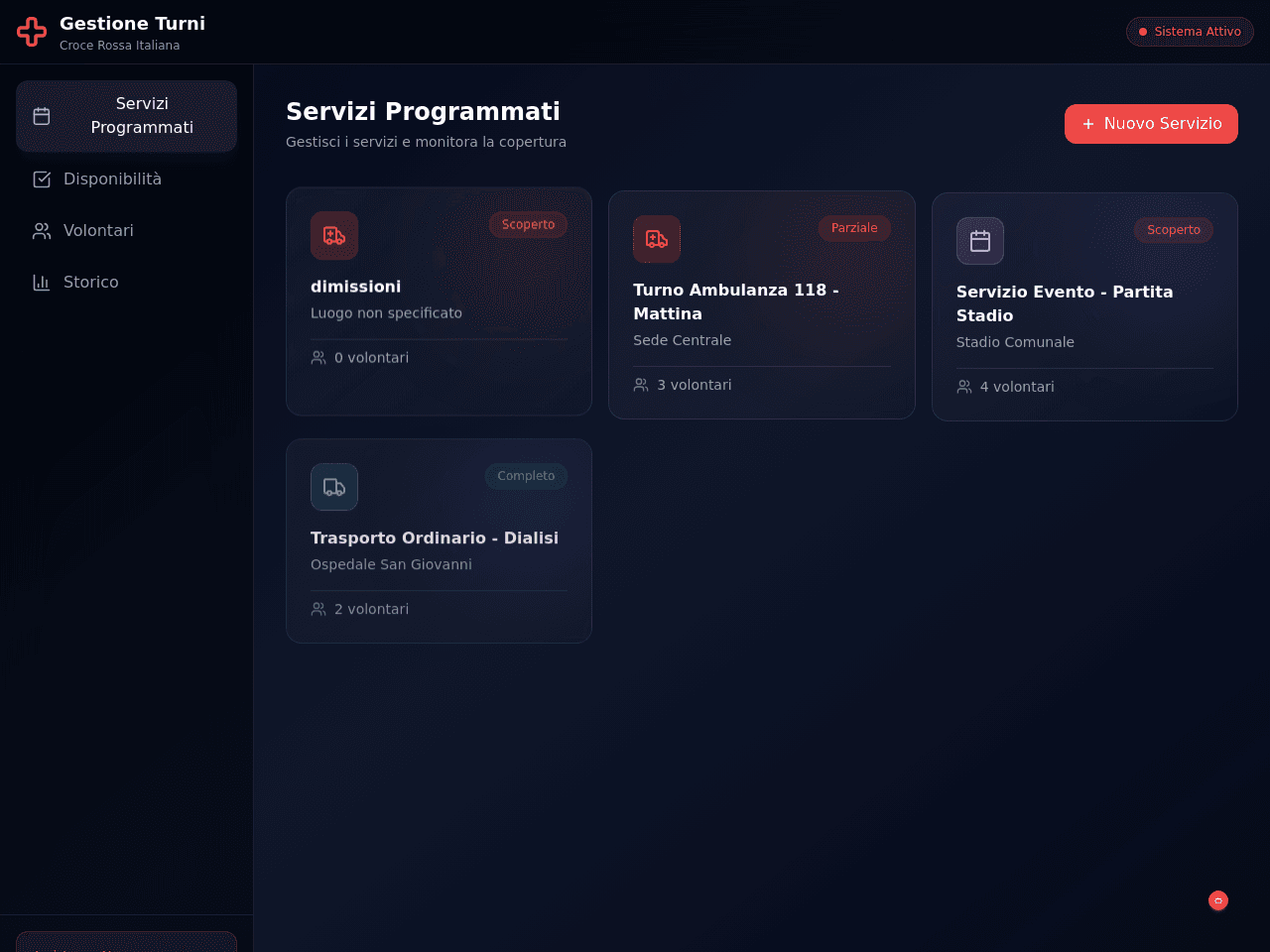Open Servizio Evento - Partita Stadio title
Viewport: 1270px width, 952px height.
tap(1065, 303)
